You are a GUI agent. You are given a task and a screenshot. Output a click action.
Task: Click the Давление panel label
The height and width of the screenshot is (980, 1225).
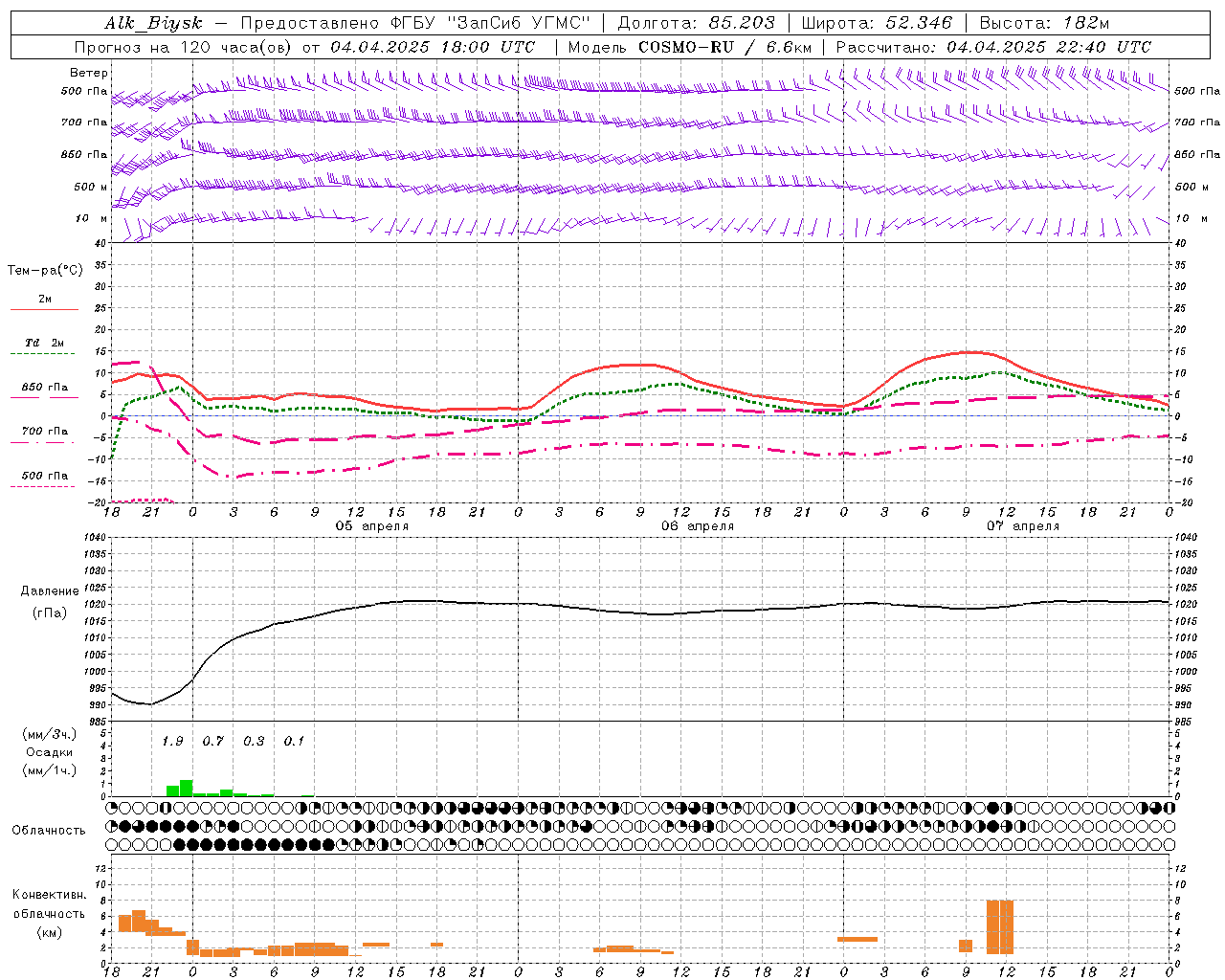pos(50,591)
